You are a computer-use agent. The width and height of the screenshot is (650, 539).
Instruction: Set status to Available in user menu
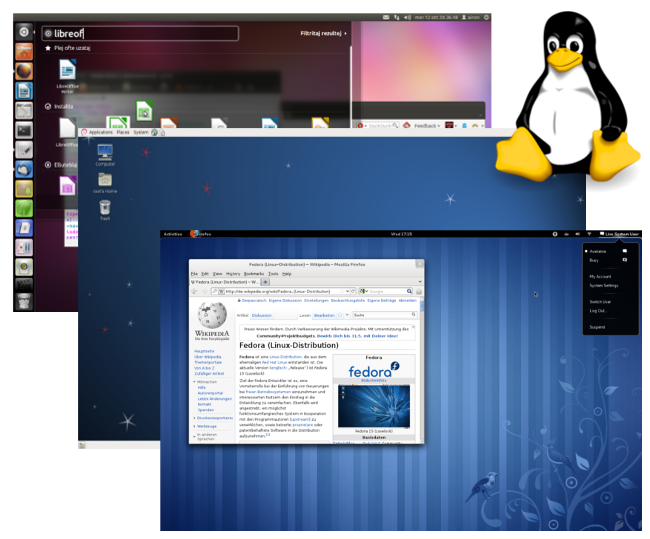(598, 251)
